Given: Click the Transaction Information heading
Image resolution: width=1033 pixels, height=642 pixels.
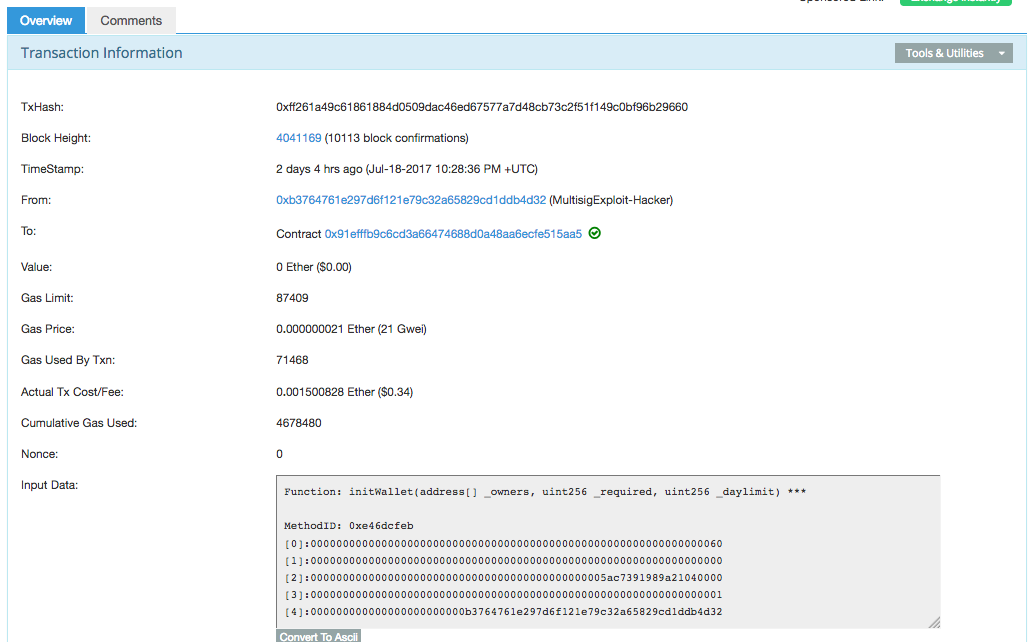Looking at the screenshot, I should pyautogui.click(x=101, y=53).
